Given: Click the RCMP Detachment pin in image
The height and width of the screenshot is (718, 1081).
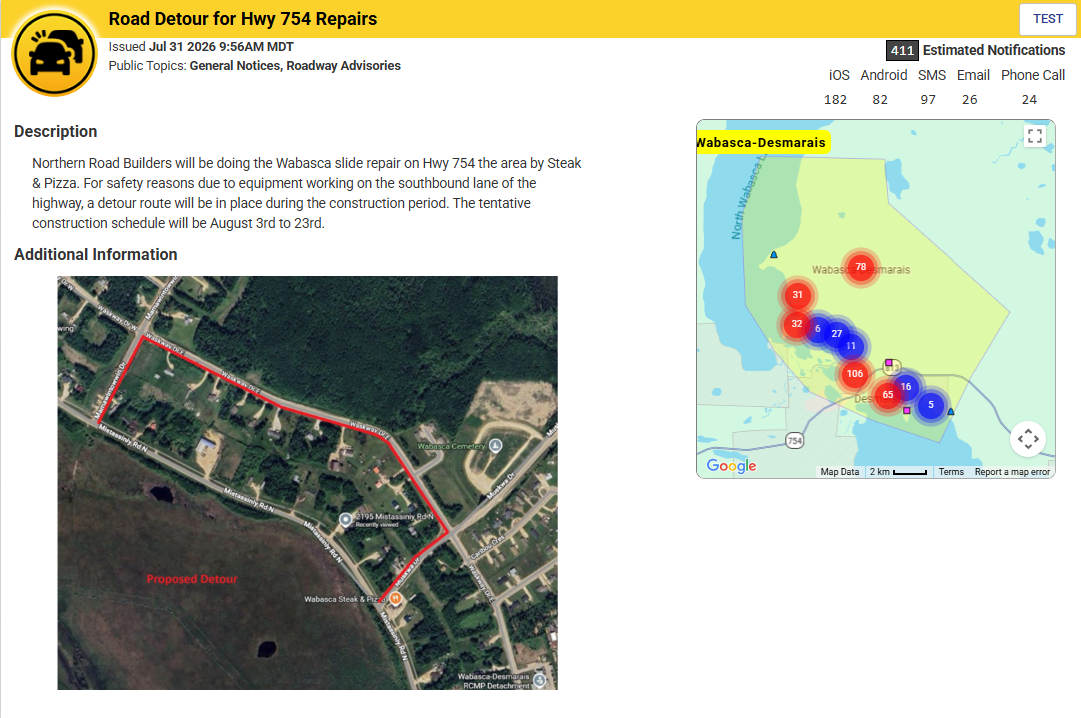Looking at the screenshot, I should [x=539, y=681].
